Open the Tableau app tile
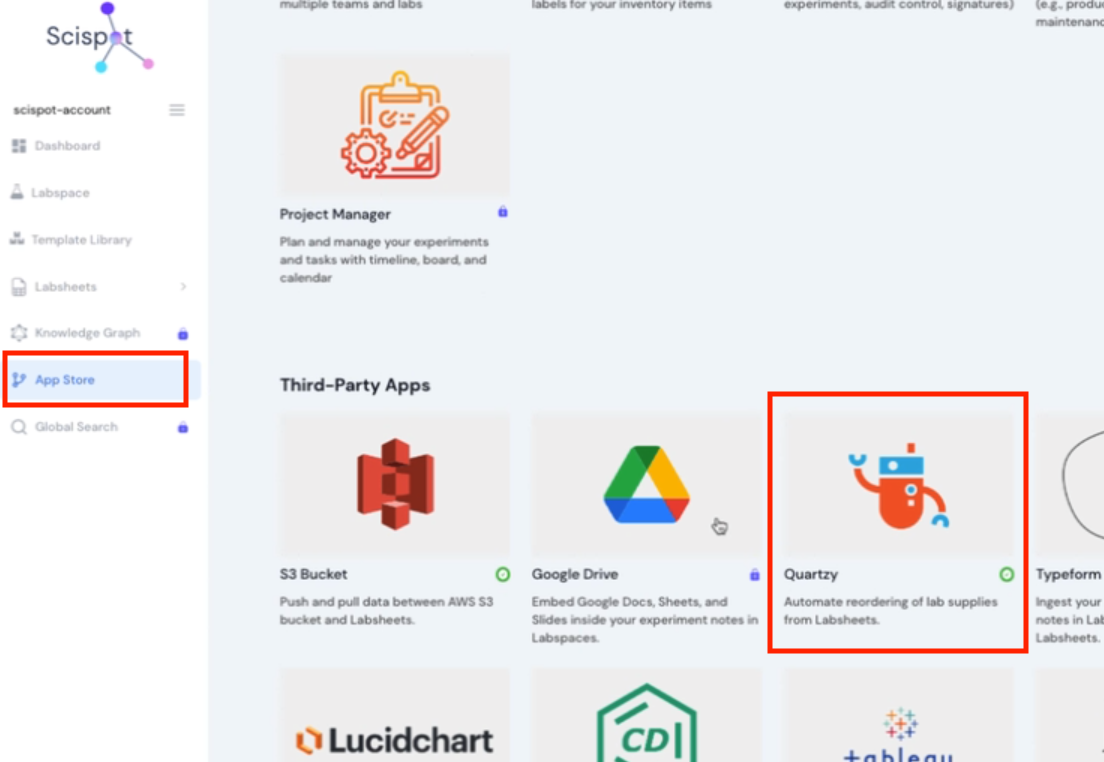The width and height of the screenshot is (1104, 762). point(898,715)
